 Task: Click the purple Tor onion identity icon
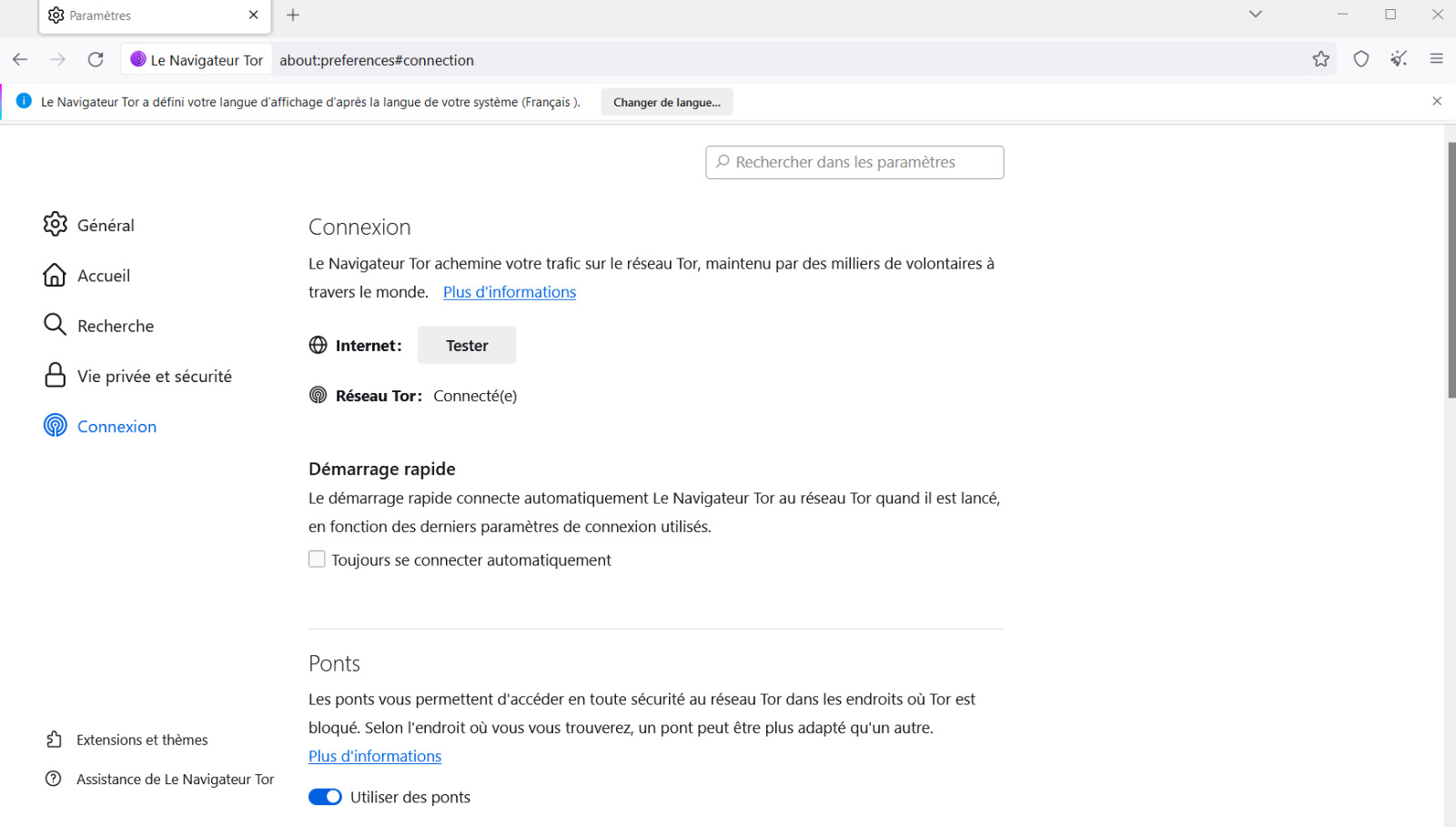138,59
